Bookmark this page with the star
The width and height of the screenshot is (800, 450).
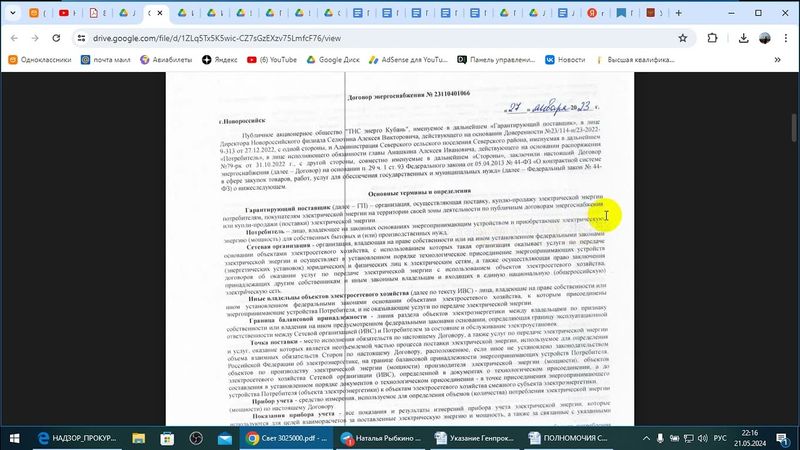click(x=683, y=38)
